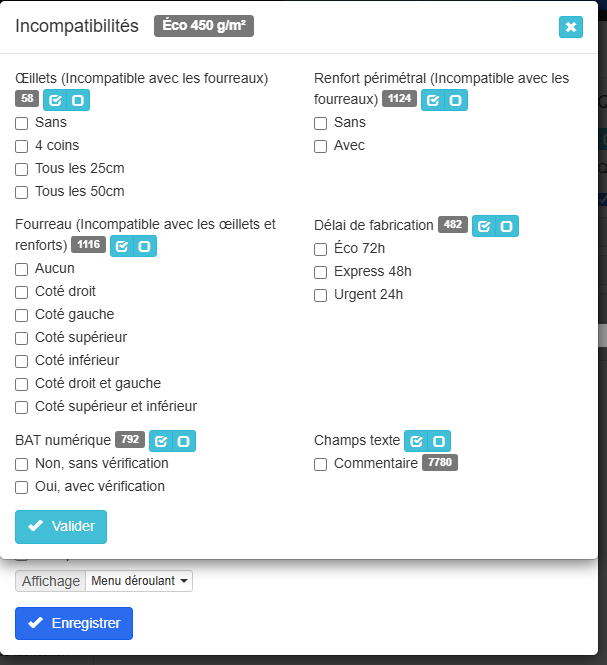607x665 pixels.
Task: Check all Délai de fabrication options
Action: click(x=484, y=226)
